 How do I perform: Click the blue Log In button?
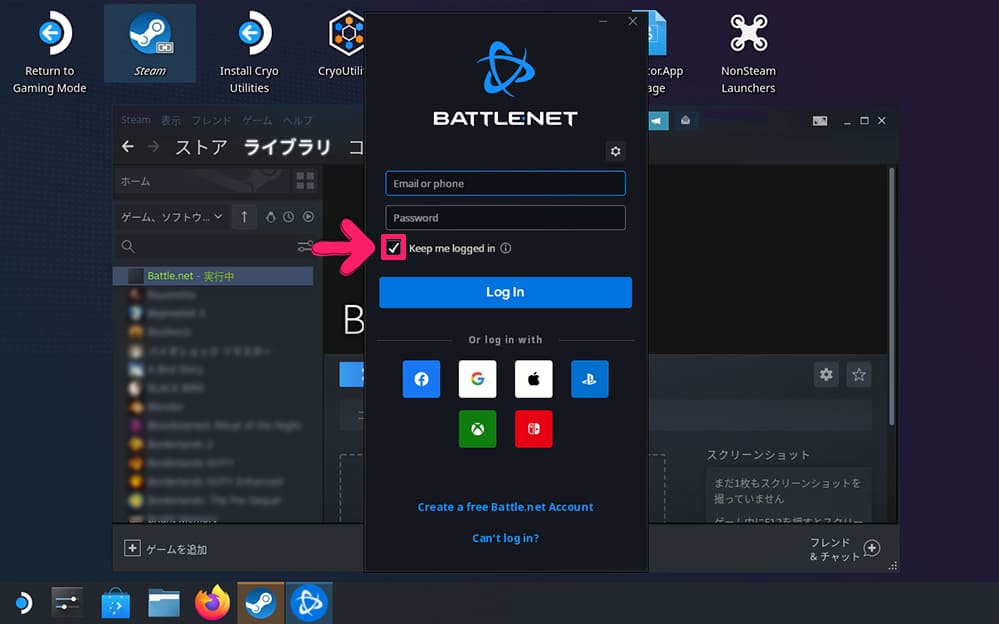tap(505, 292)
